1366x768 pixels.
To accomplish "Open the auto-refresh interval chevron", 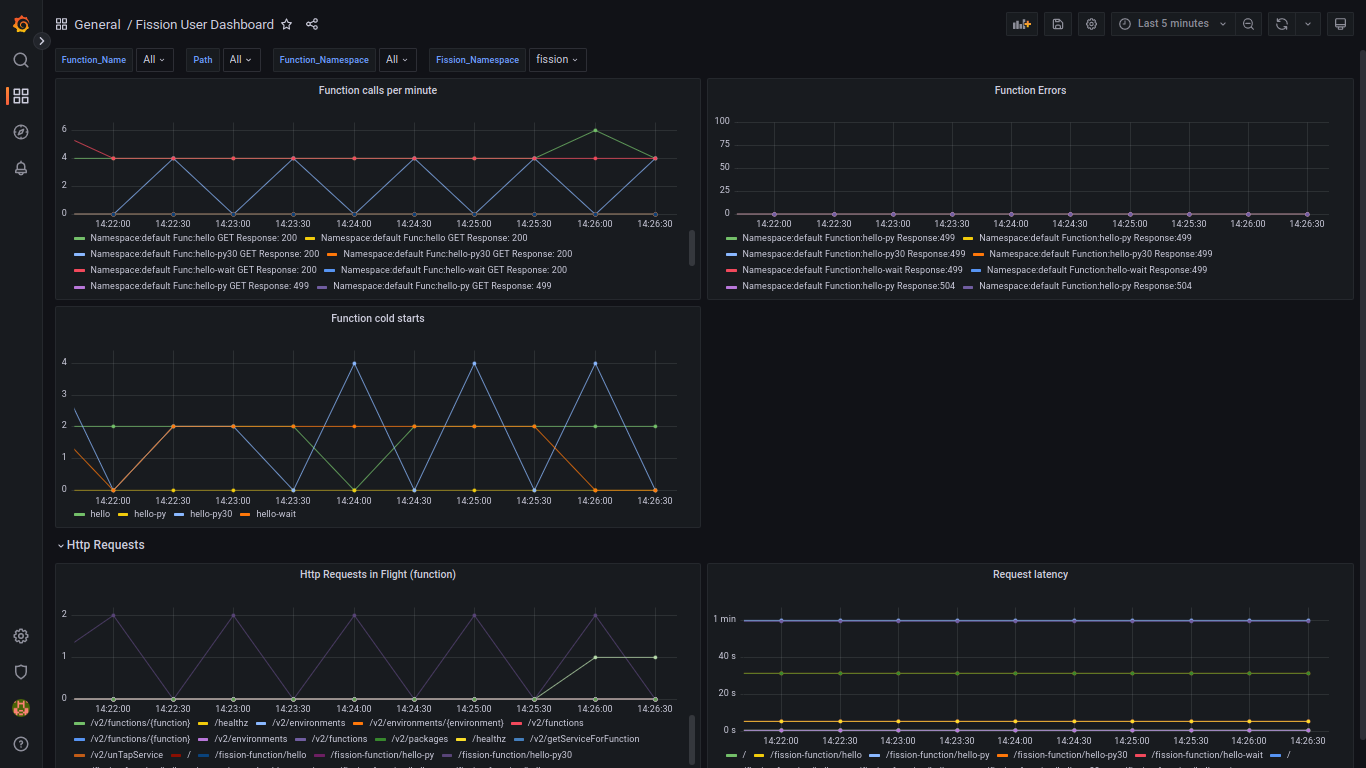I will [1307, 23].
